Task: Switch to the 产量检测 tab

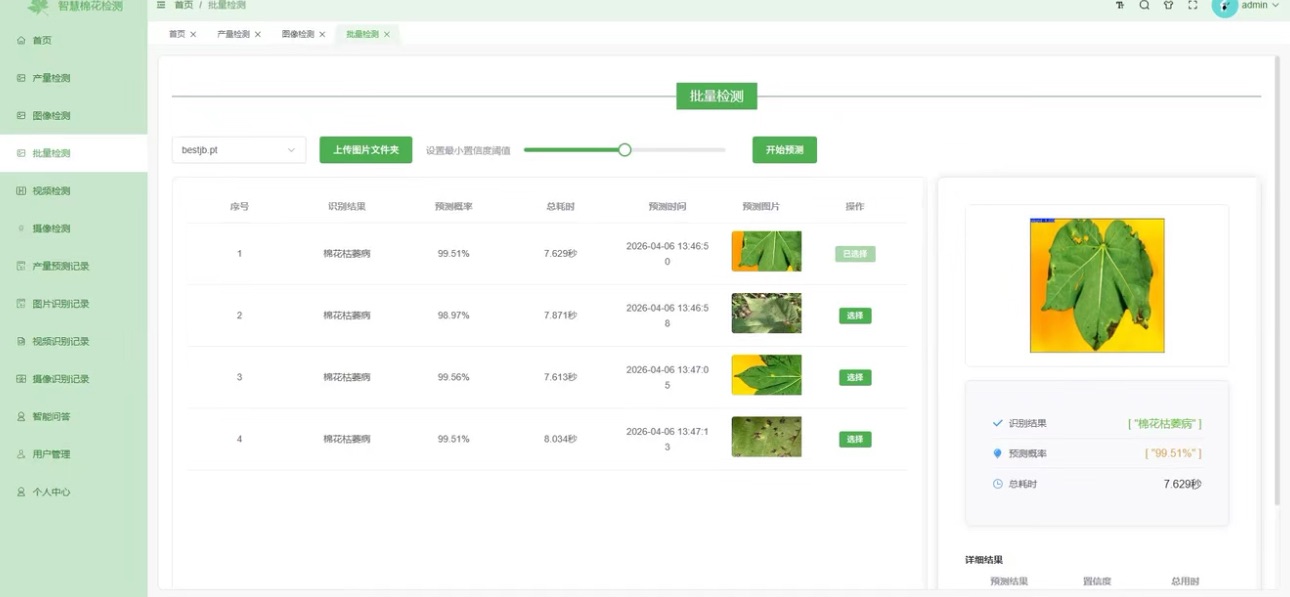Action: pos(234,34)
